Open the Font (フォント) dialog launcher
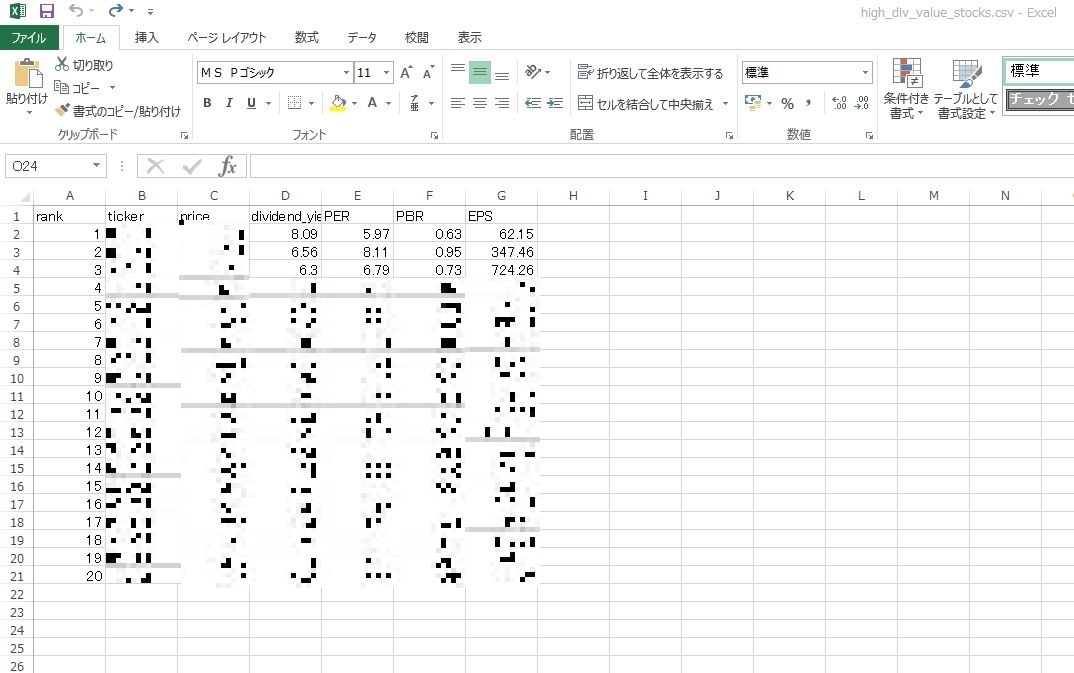 pos(434,136)
